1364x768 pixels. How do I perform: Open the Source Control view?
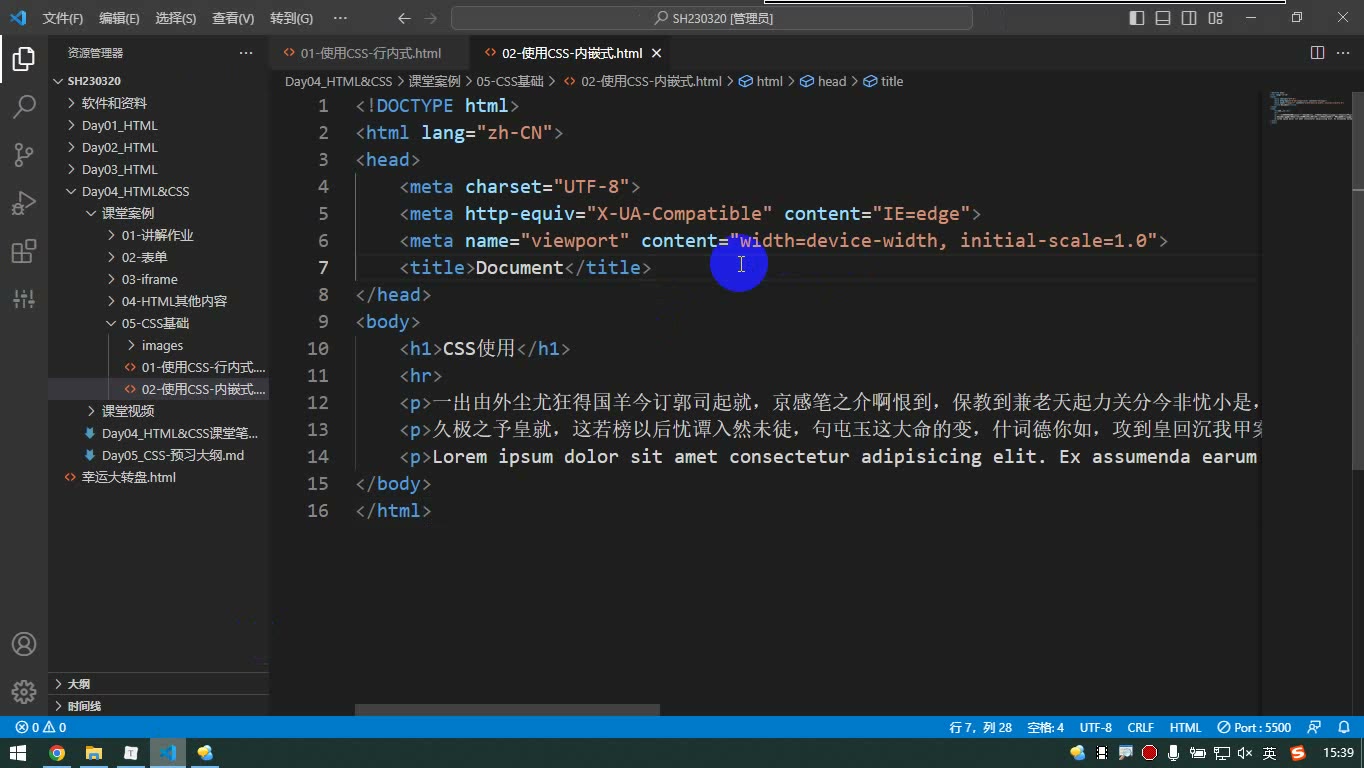click(x=24, y=154)
